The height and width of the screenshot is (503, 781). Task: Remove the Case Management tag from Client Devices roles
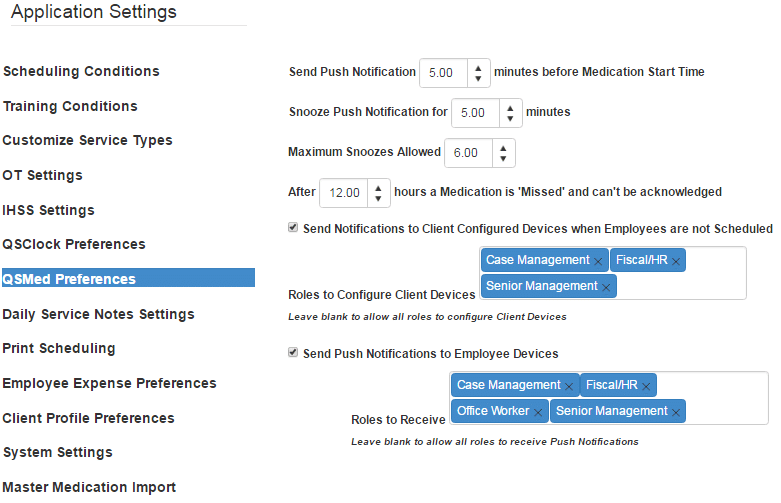click(x=598, y=261)
